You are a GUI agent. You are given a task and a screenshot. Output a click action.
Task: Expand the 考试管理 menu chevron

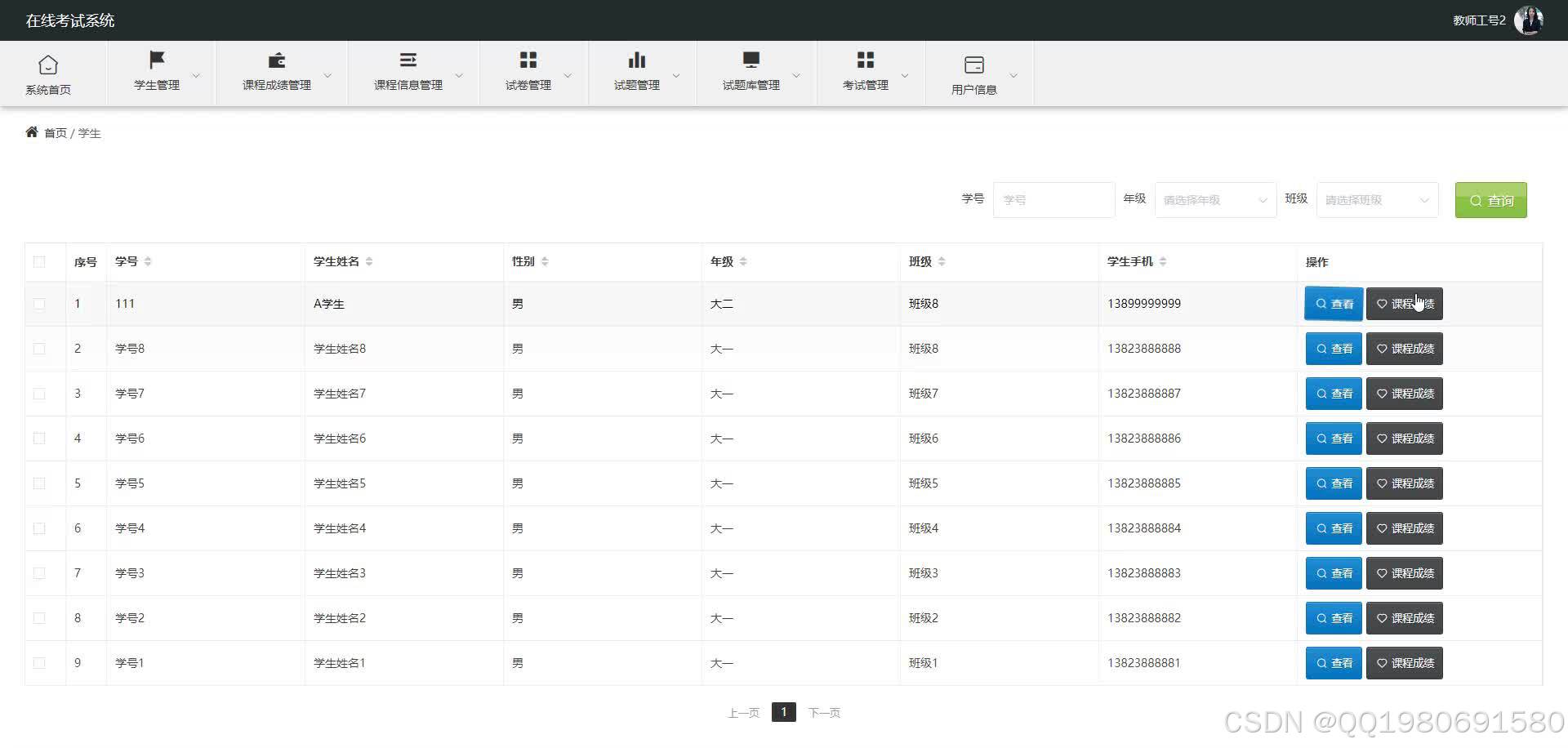[x=905, y=75]
